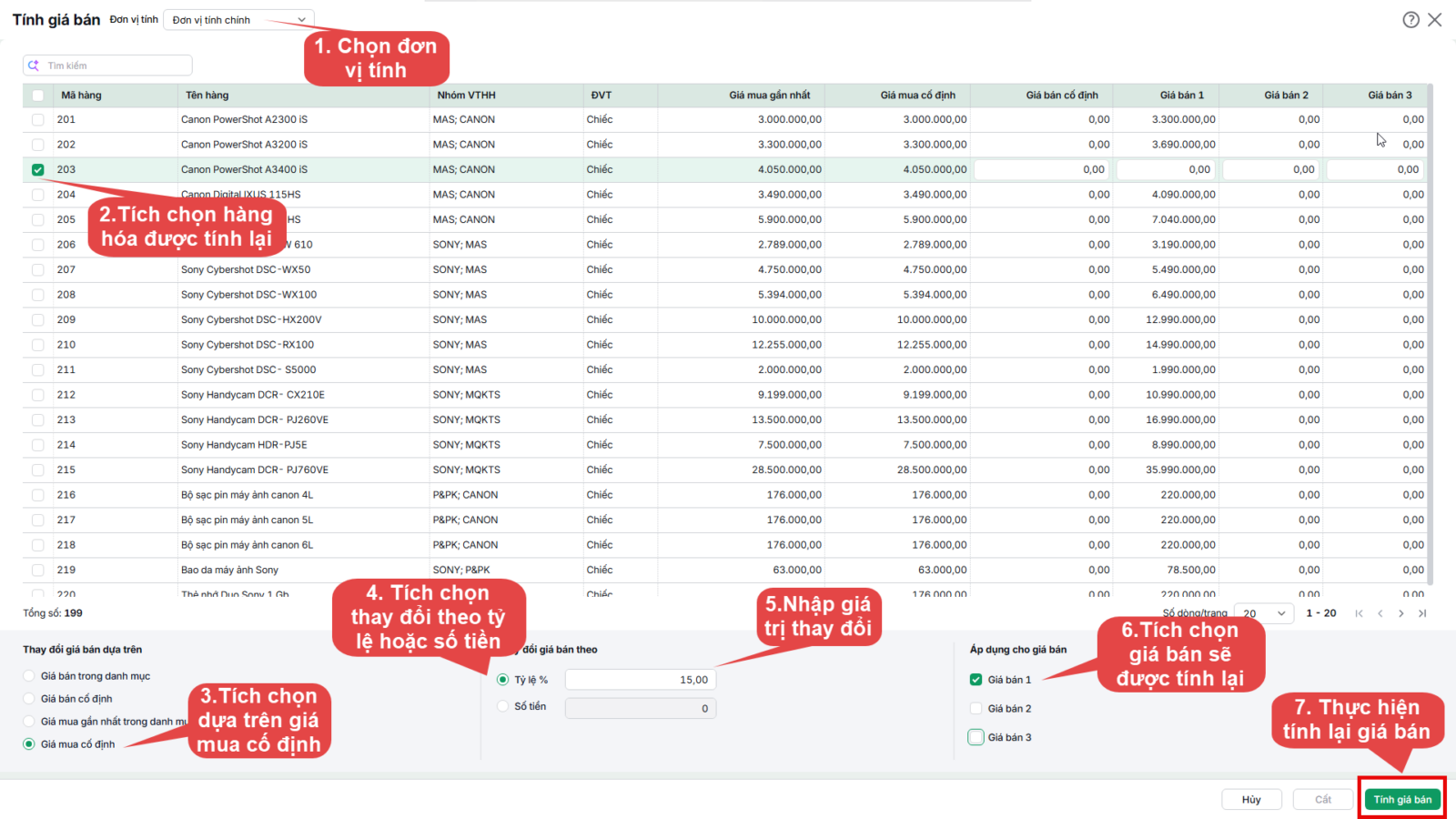The image size is (1456, 819).
Task: Click the item name Sony Cybershot DSC-WX100
Action: [x=248, y=295]
